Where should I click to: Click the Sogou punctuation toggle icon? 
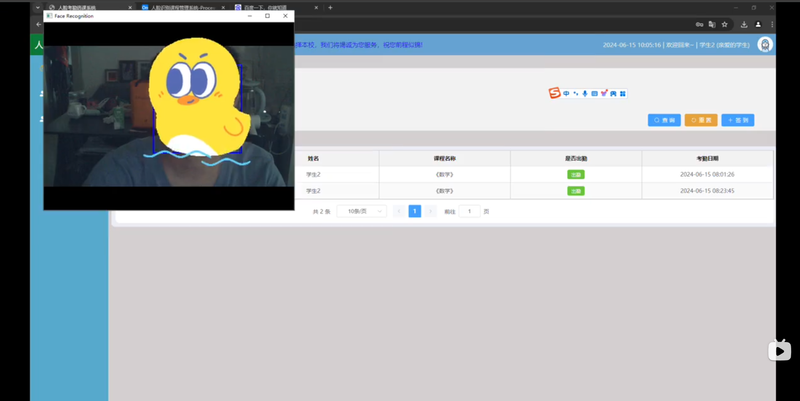pos(576,93)
